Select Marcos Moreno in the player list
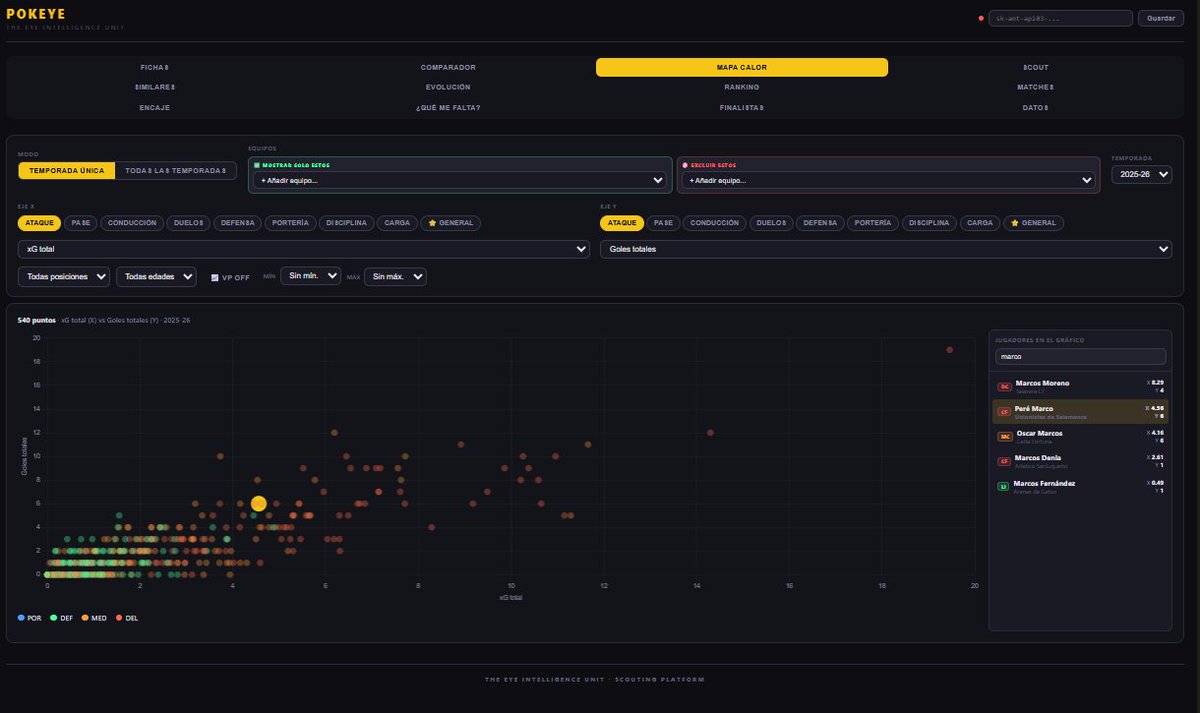The height and width of the screenshot is (713, 1200). [x=1080, y=386]
